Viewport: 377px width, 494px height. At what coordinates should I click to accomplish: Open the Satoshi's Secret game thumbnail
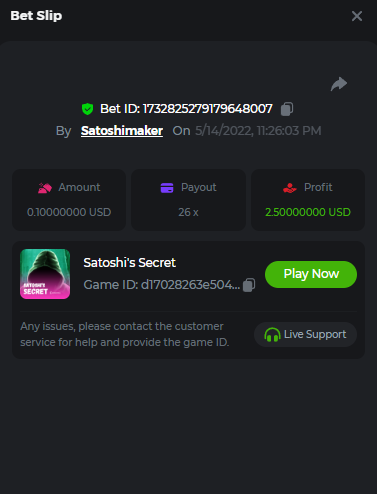tap(45, 274)
